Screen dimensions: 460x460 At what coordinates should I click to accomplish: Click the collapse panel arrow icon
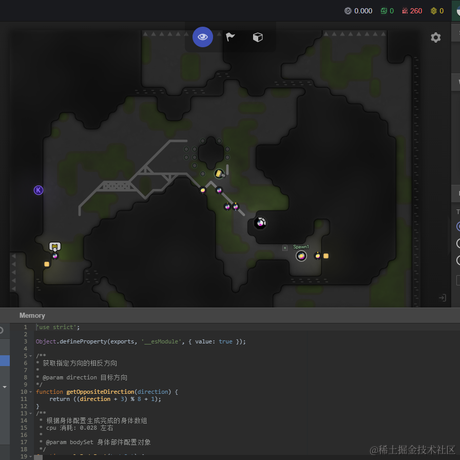click(442, 298)
